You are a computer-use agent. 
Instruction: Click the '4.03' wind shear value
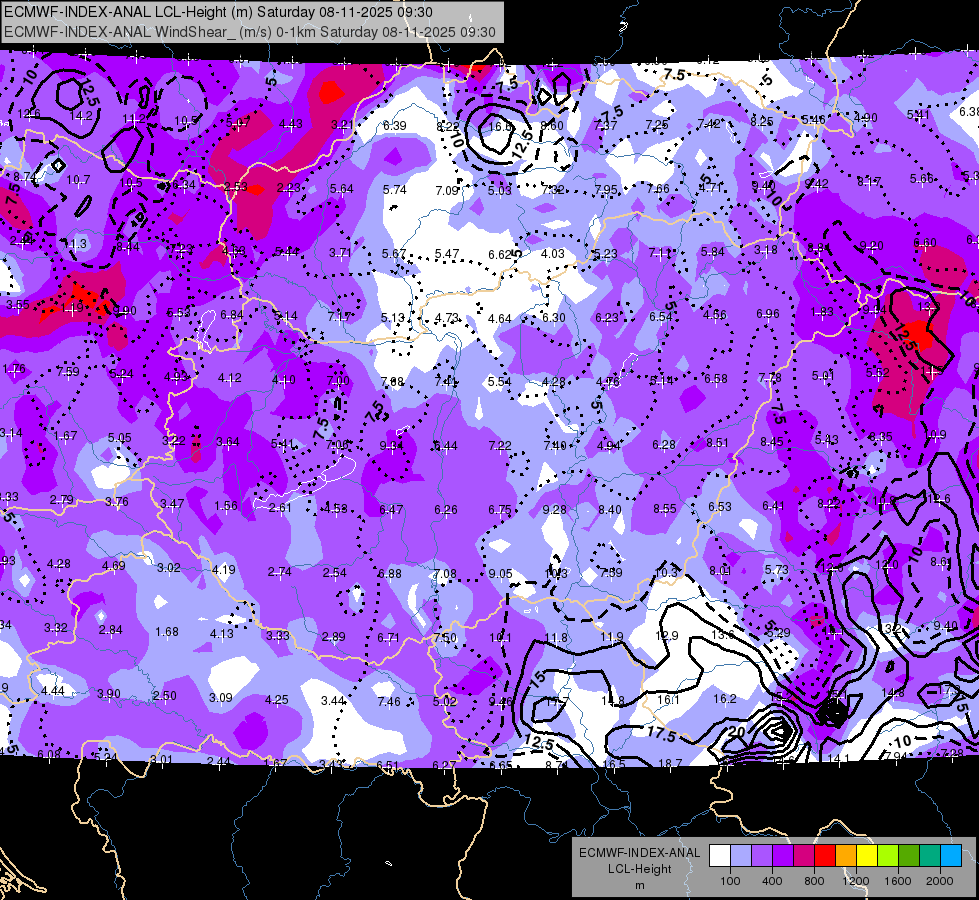point(553,254)
